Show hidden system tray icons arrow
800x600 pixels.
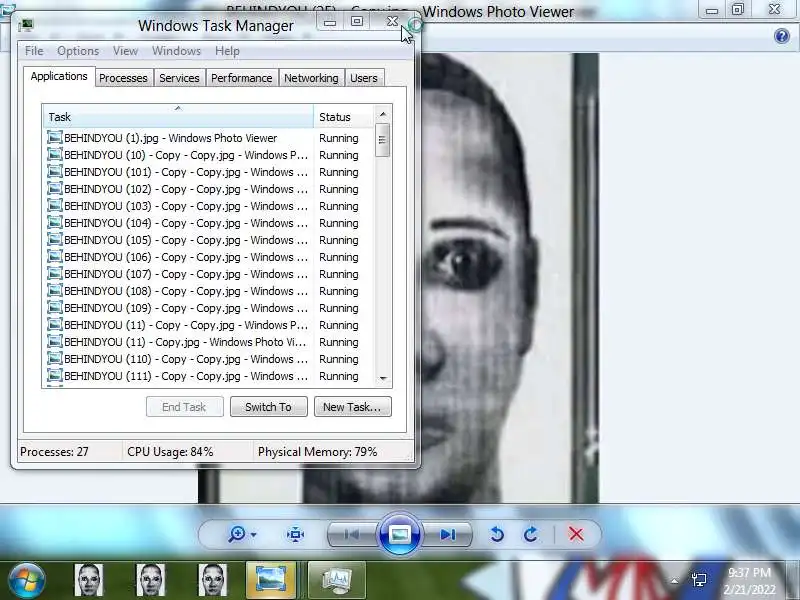coord(674,581)
